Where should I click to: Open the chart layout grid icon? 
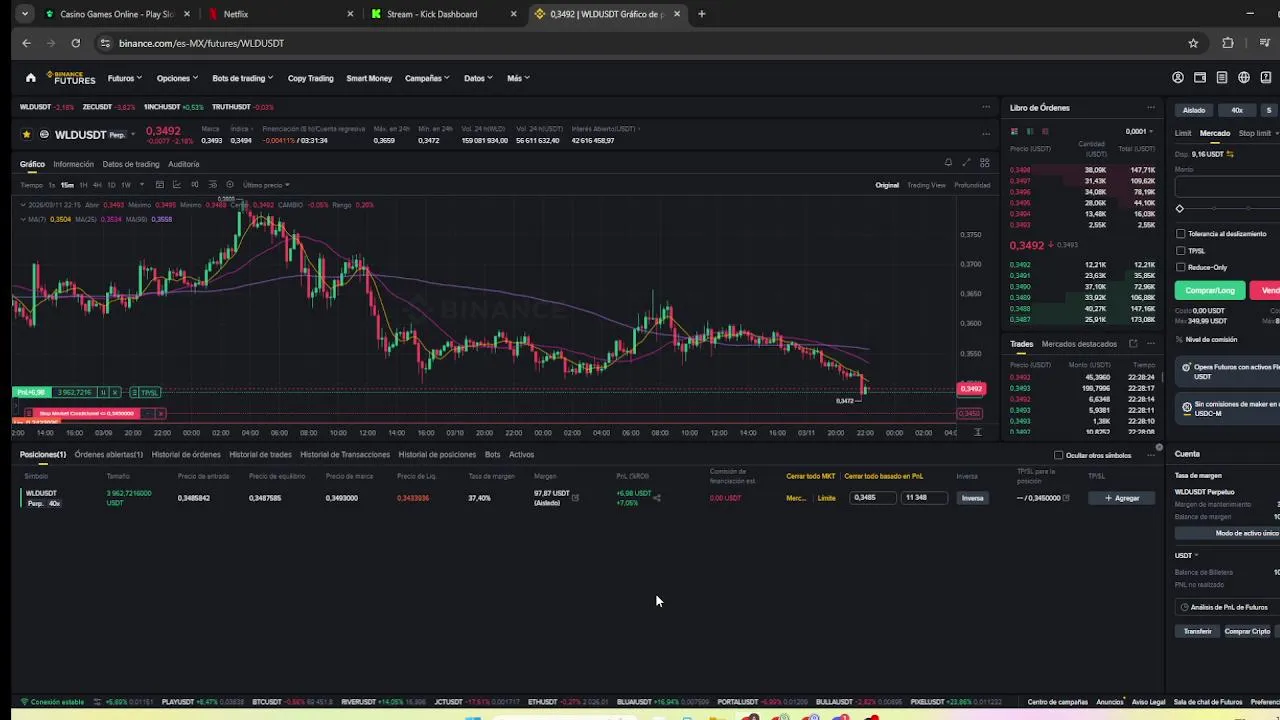pyautogui.click(x=985, y=162)
